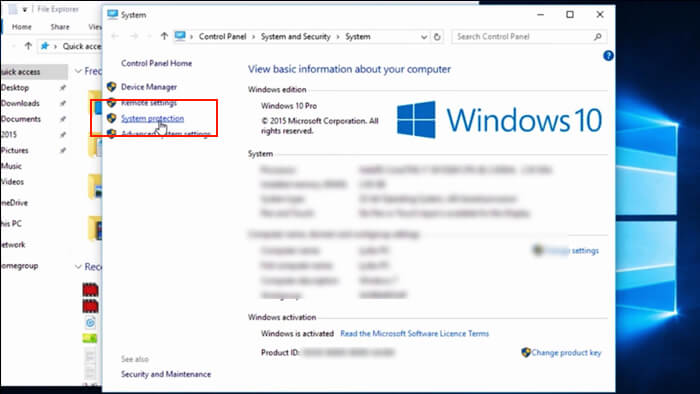Select Documents in File Explorer sidebar
This screenshot has width=700, height=394.
click(21, 119)
